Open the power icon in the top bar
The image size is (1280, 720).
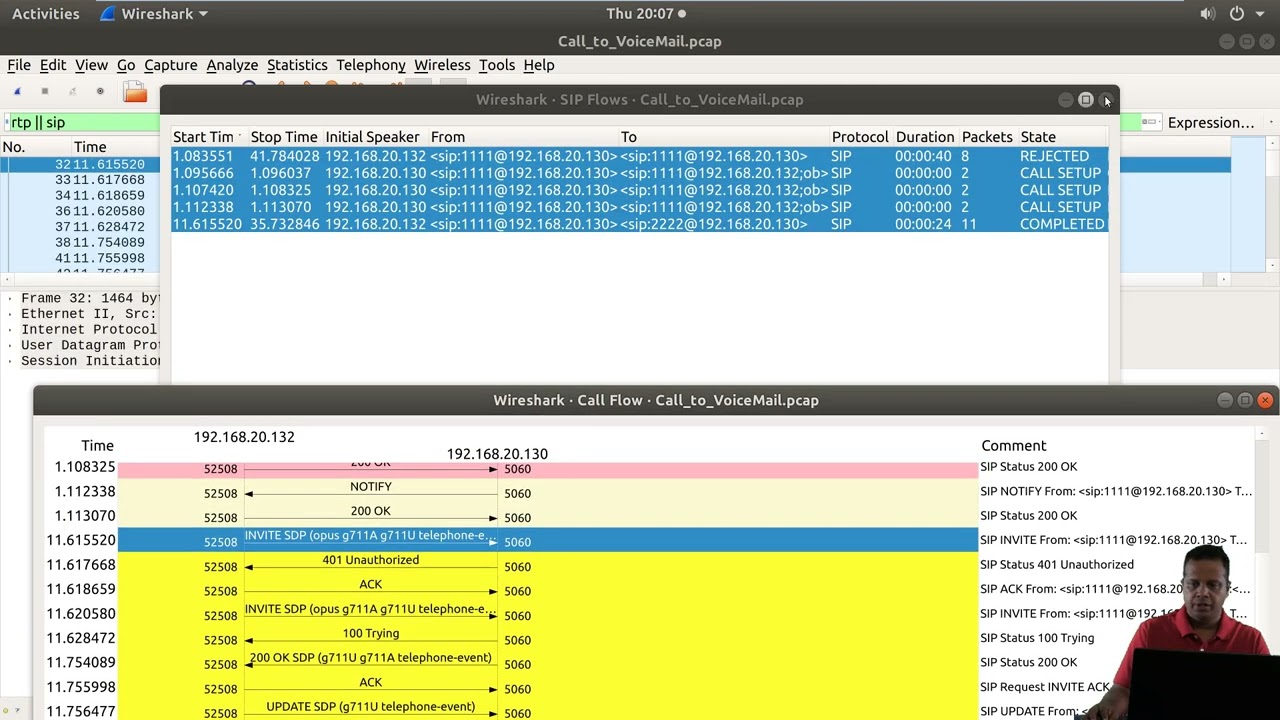click(x=1237, y=14)
